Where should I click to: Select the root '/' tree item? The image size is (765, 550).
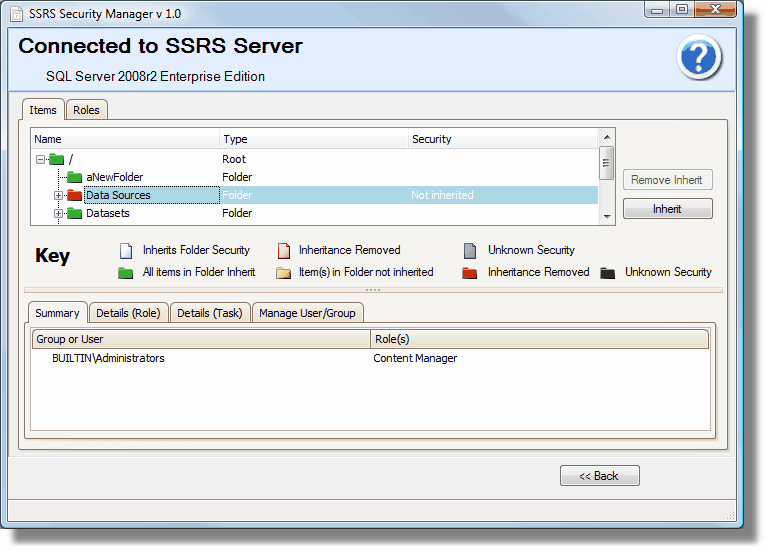pyautogui.click(x=71, y=159)
